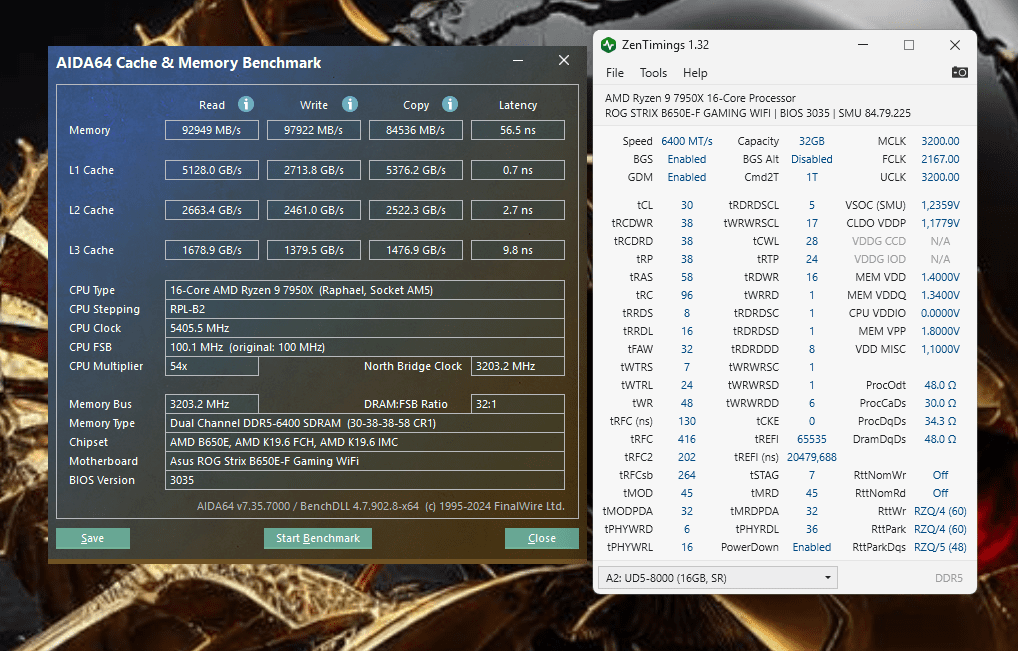Minimize the ZenTimings window
The width and height of the screenshot is (1018, 651).
coord(863,45)
